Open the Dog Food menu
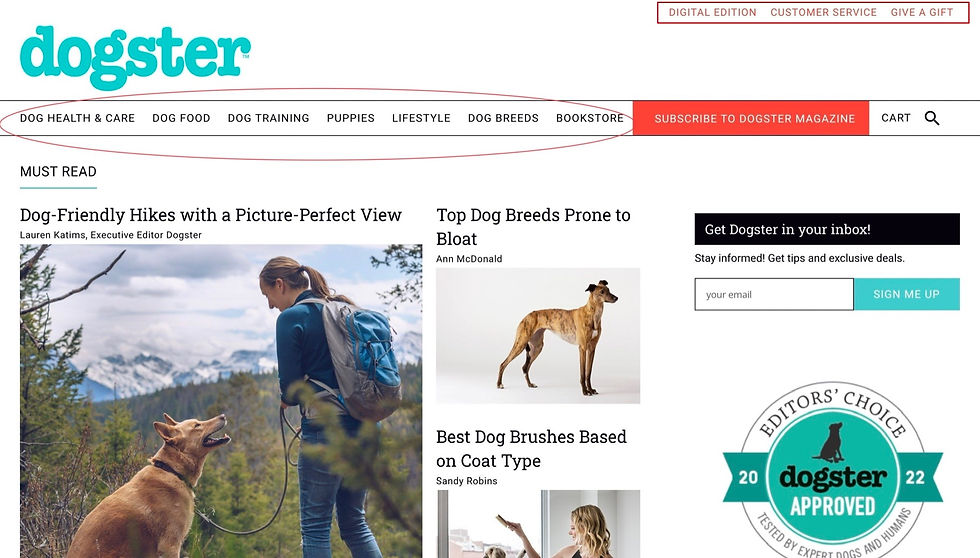 click(181, 118)
